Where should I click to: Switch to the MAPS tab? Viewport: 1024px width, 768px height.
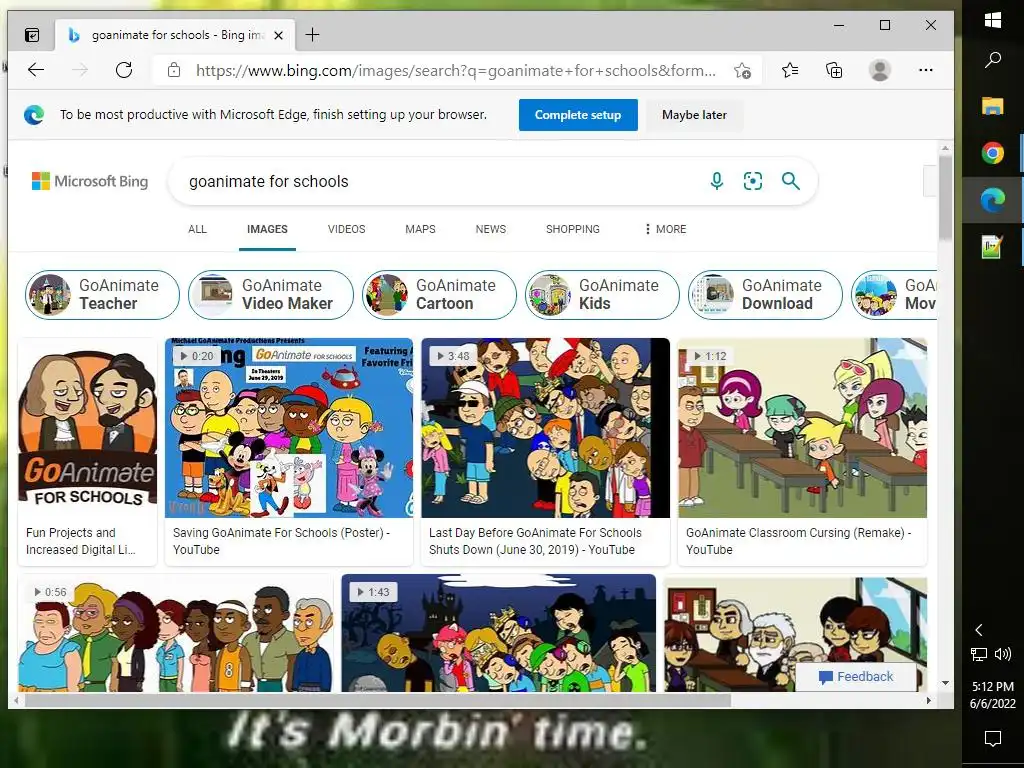(420, 229)
